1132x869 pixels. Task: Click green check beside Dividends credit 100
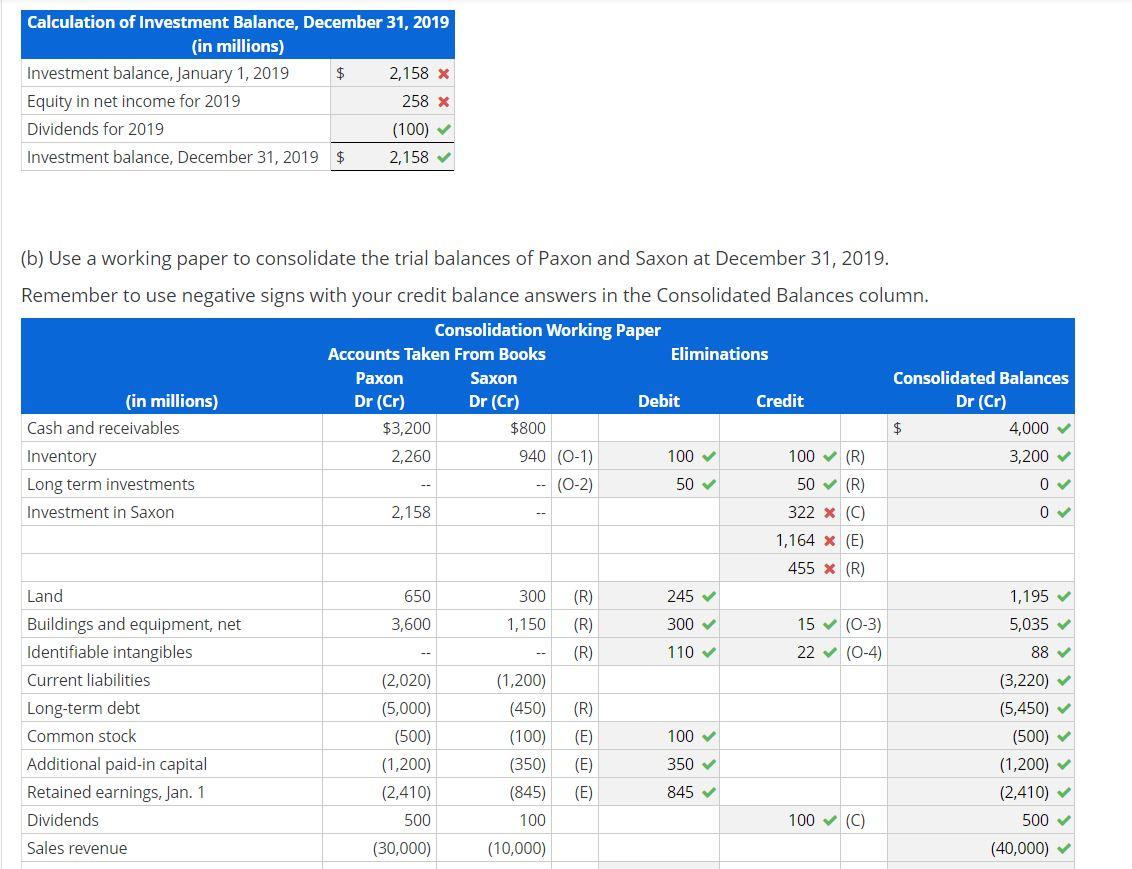830,821
